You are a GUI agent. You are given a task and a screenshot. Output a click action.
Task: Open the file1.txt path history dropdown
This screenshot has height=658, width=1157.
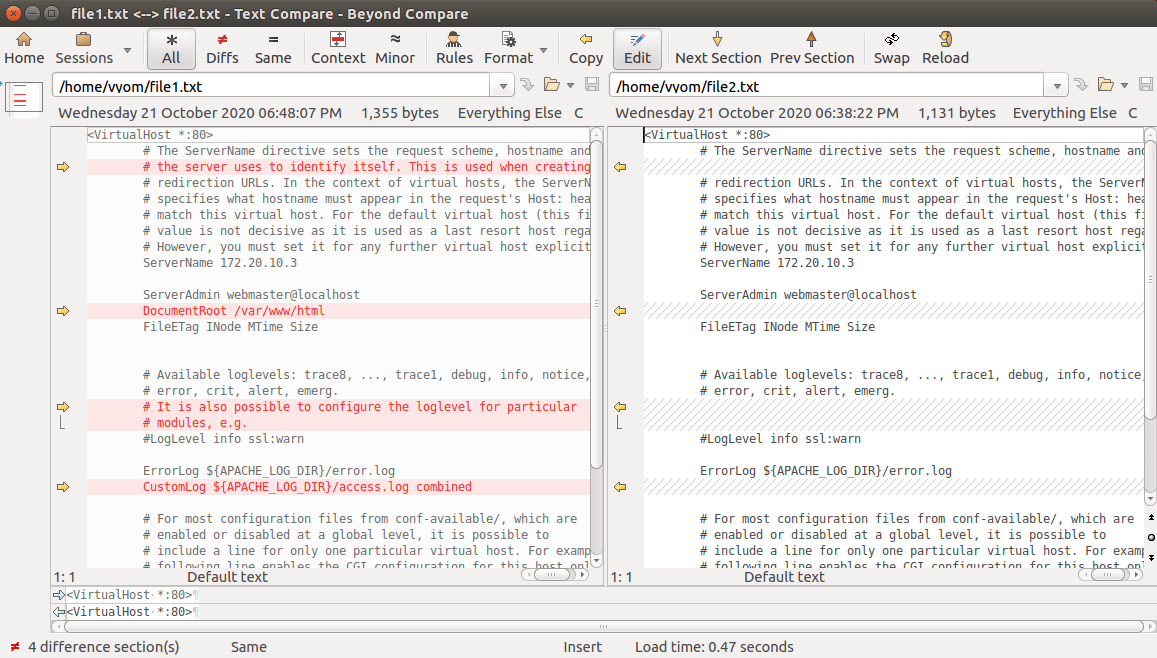point(502,85)
